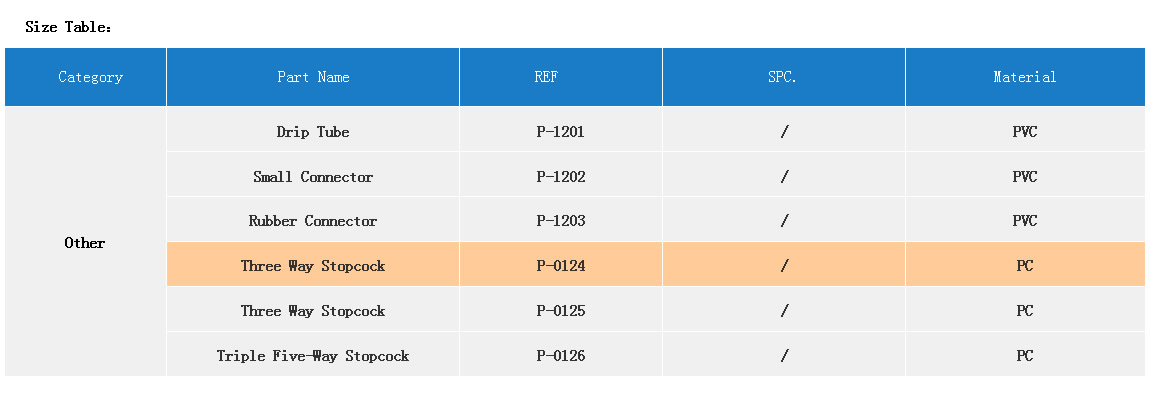Select the Drip Tube part name

click(313, 132)
